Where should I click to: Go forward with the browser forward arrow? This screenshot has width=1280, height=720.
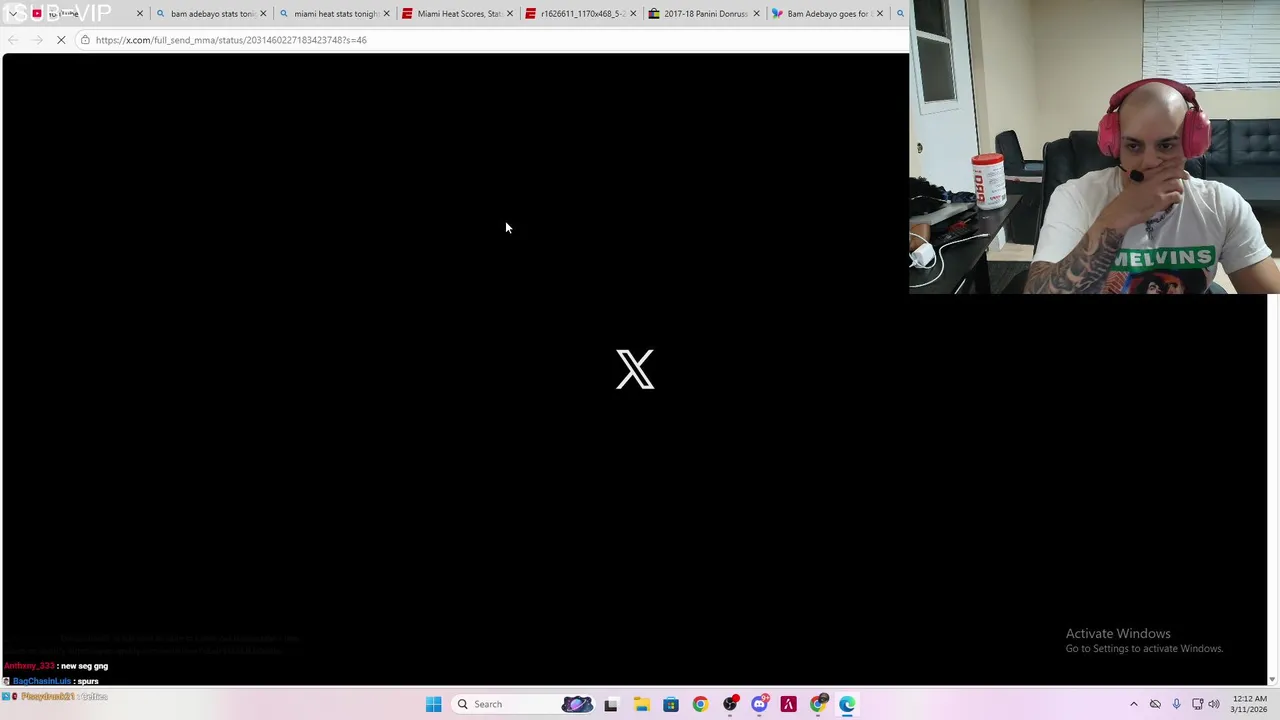[x=37, y=40]
